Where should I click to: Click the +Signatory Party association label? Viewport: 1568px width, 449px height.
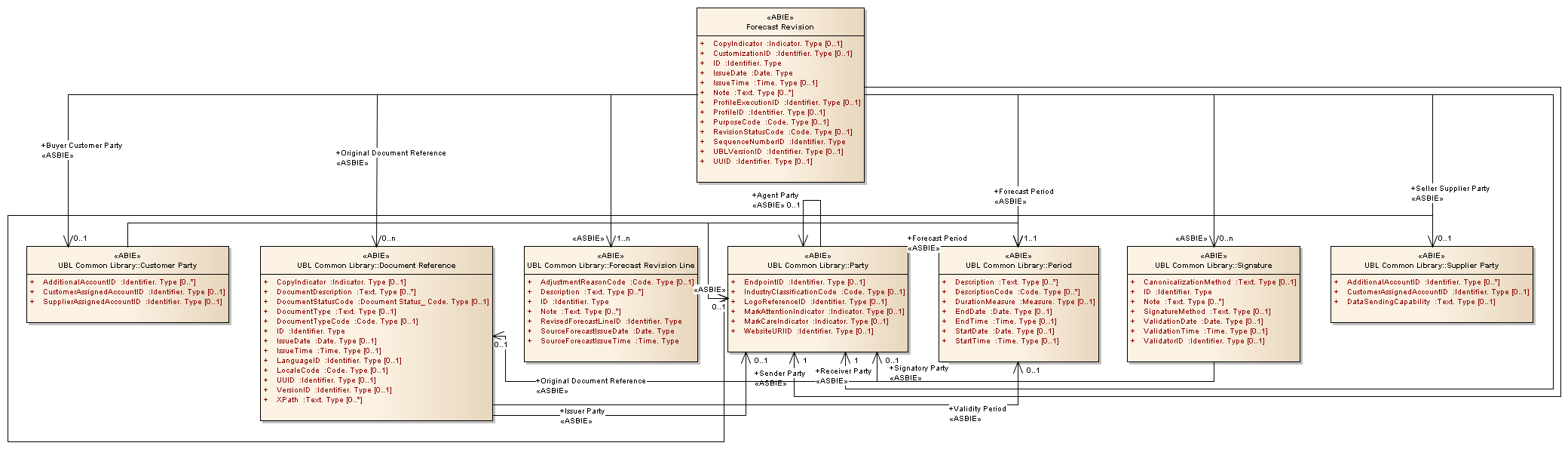[x=918, y=368]
